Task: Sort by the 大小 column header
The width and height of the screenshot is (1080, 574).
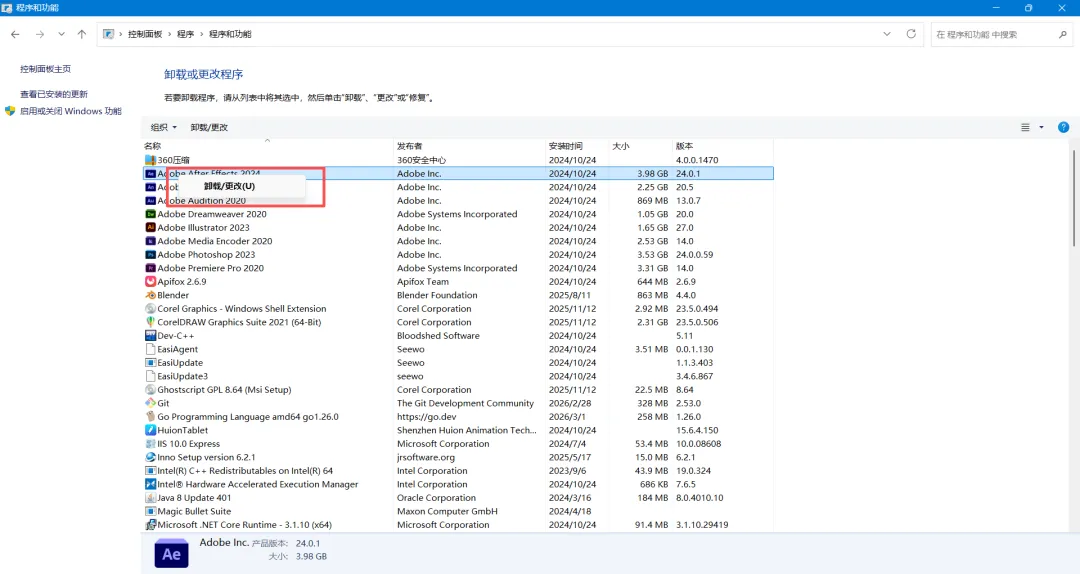Action: (640, 146)
